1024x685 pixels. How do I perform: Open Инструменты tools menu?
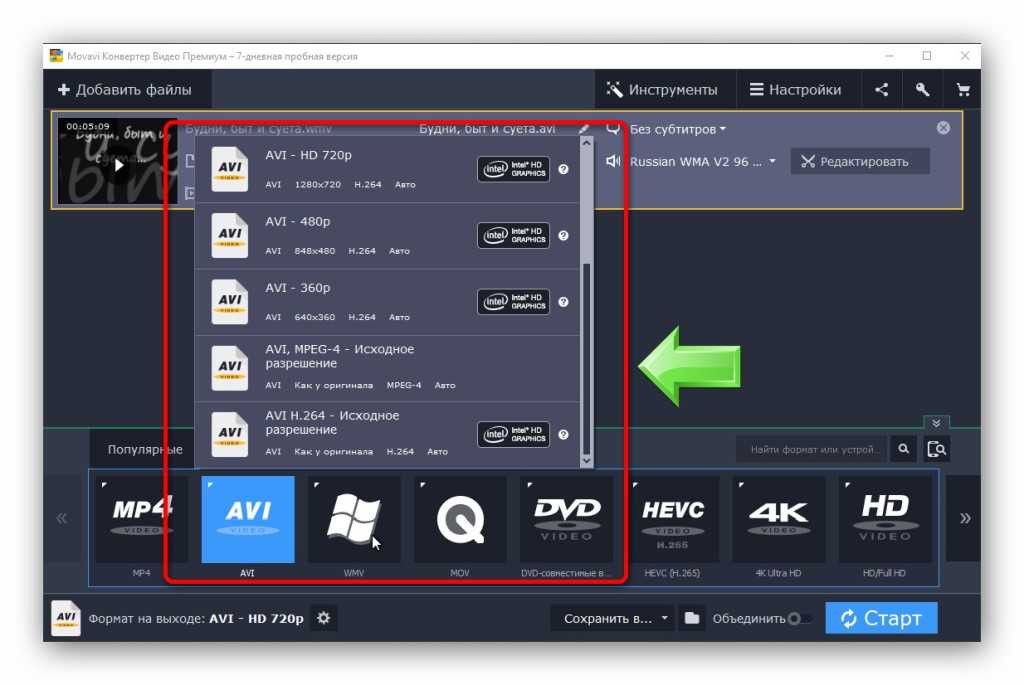(x=662, y=89)
